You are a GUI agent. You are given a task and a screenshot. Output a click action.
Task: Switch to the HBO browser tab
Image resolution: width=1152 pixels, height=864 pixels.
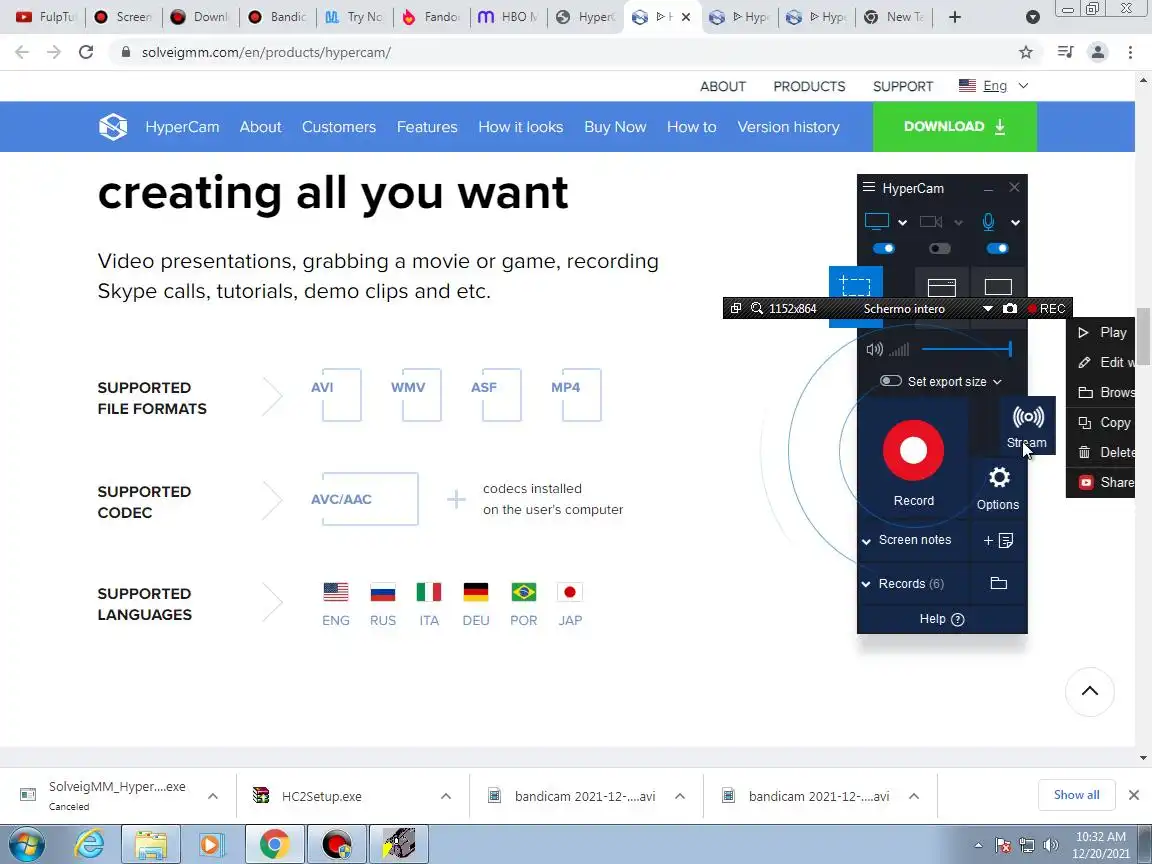point(508,17)
